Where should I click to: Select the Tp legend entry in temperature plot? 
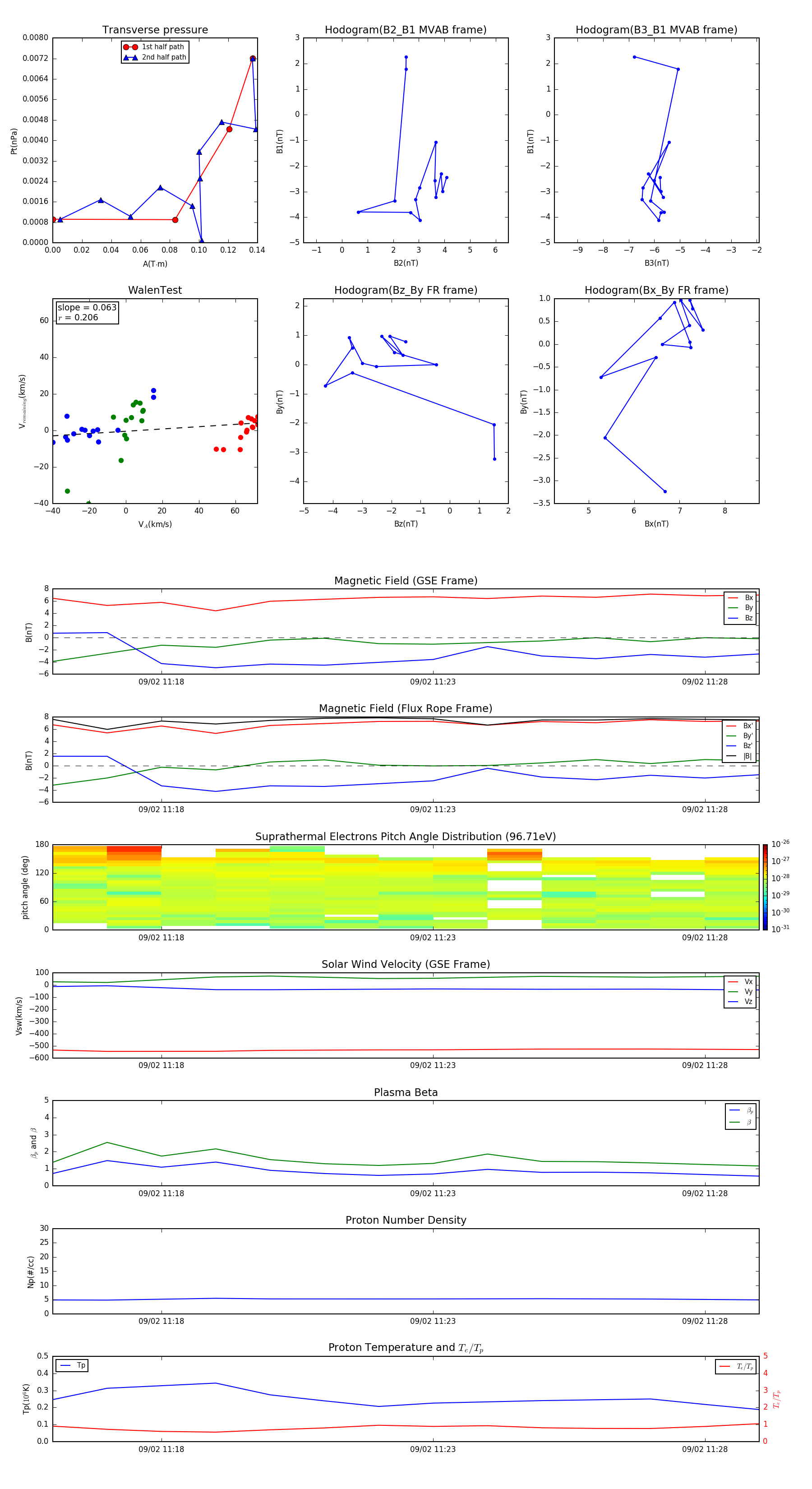pyautogui.click(x=72, y=1366)
